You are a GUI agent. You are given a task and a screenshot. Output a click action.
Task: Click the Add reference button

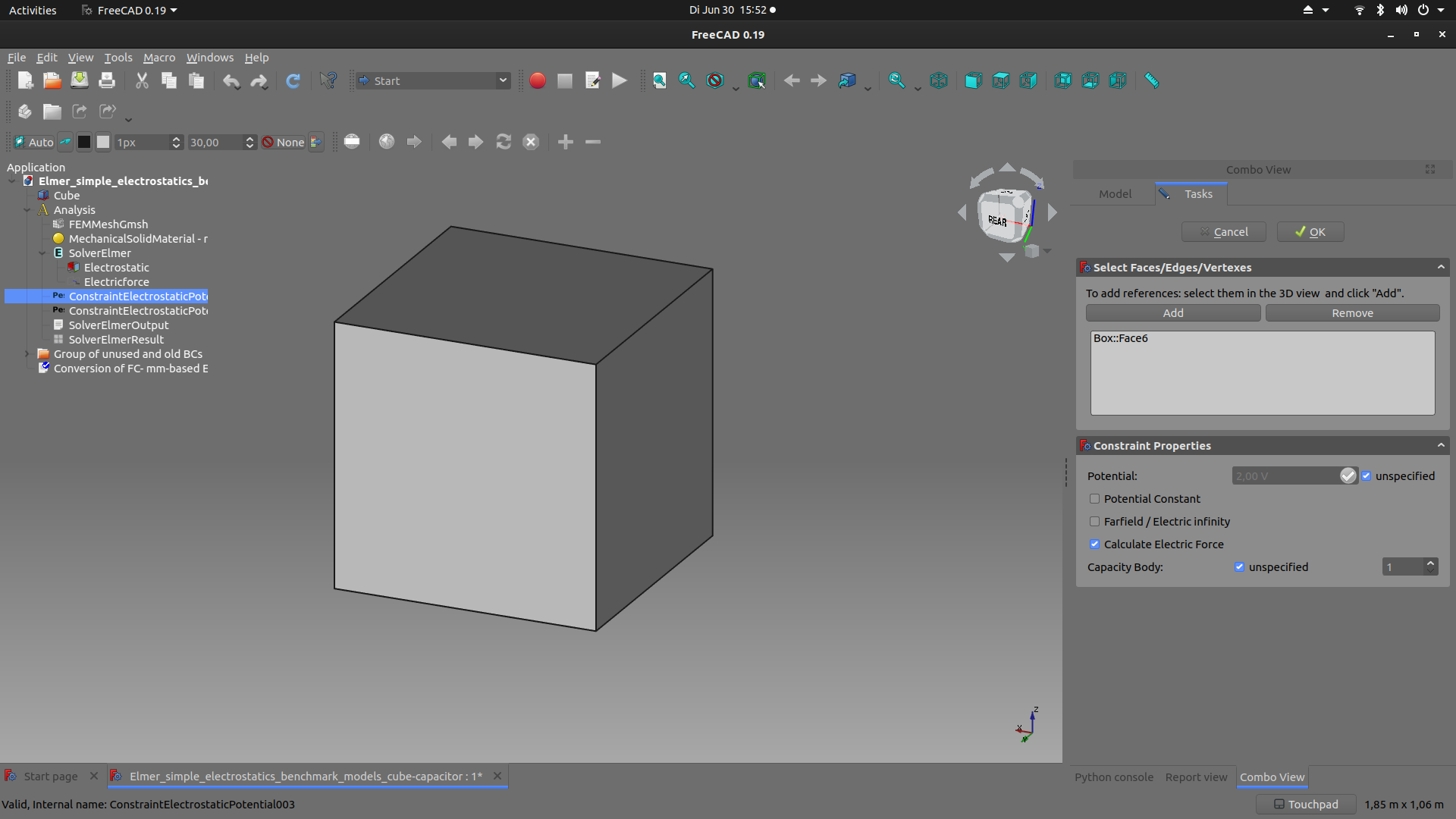point(1172,313)
